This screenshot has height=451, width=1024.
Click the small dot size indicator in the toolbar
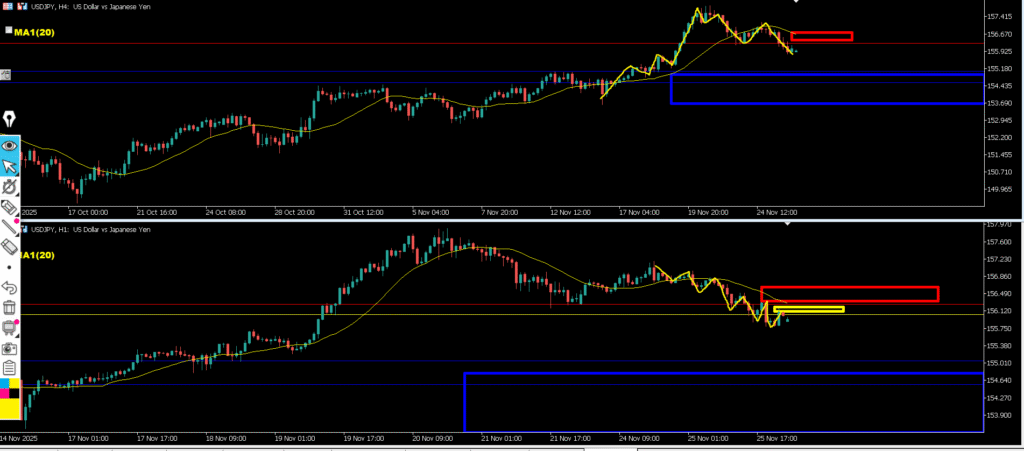point(9,268)
